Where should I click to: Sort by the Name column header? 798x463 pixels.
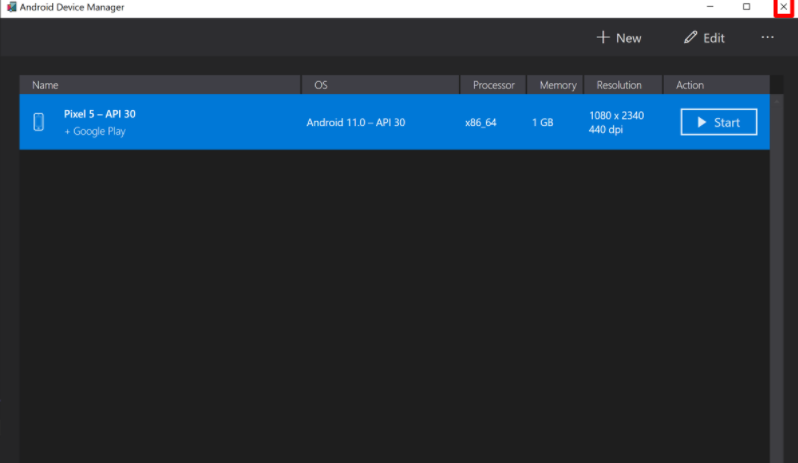tap(160, 85)
